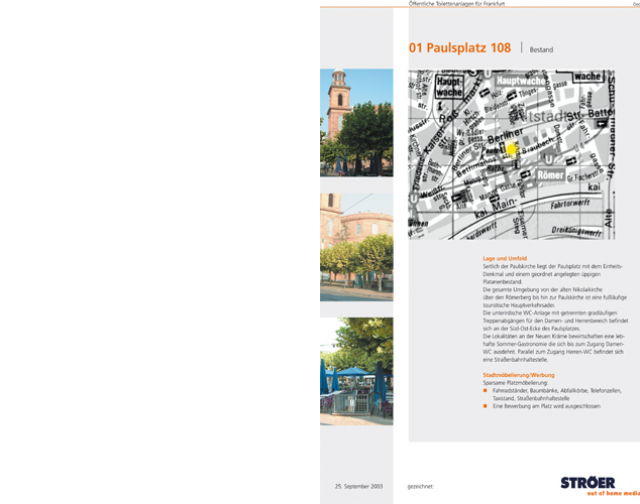
Task: Open the middle photo of church and trees
Action: click(356, 246)
